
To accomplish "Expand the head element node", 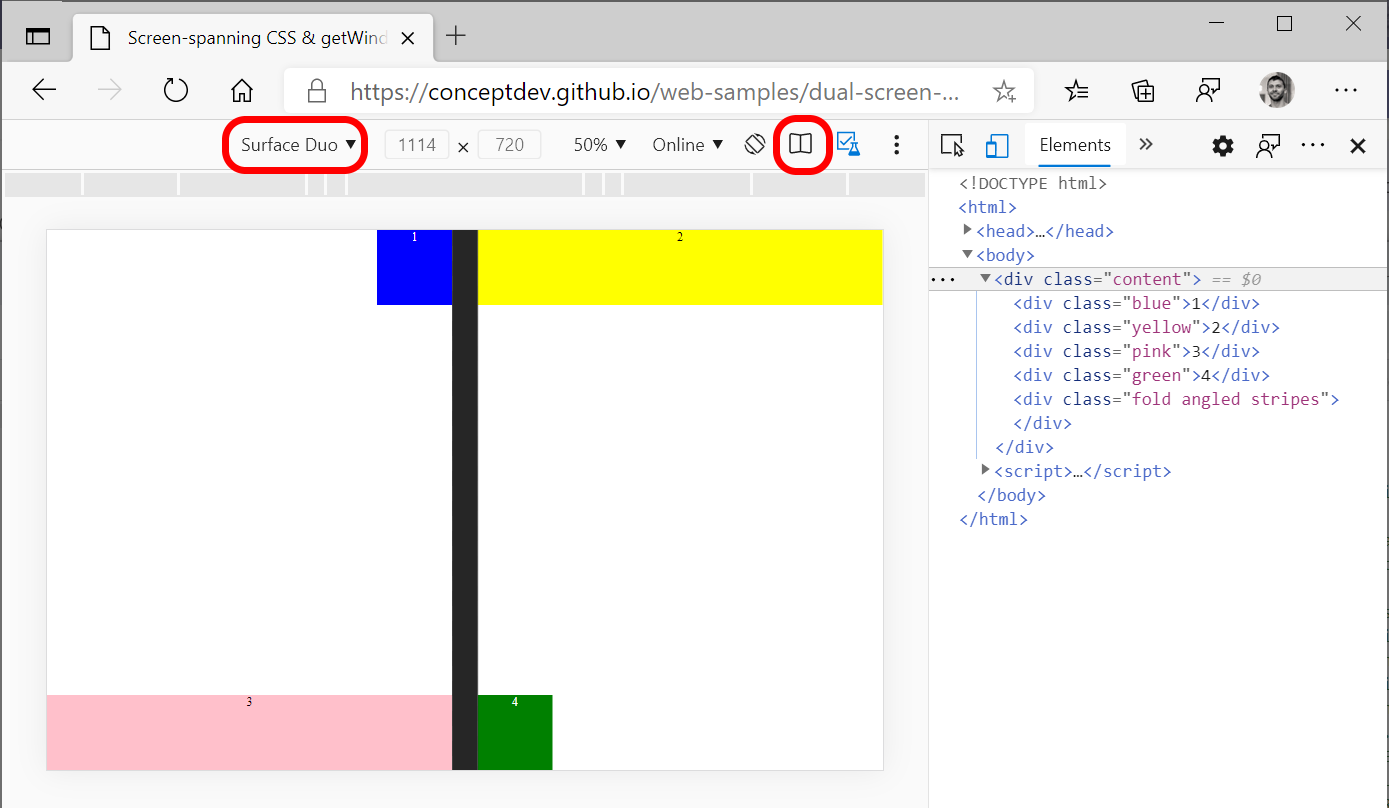I will coord(967,230).
